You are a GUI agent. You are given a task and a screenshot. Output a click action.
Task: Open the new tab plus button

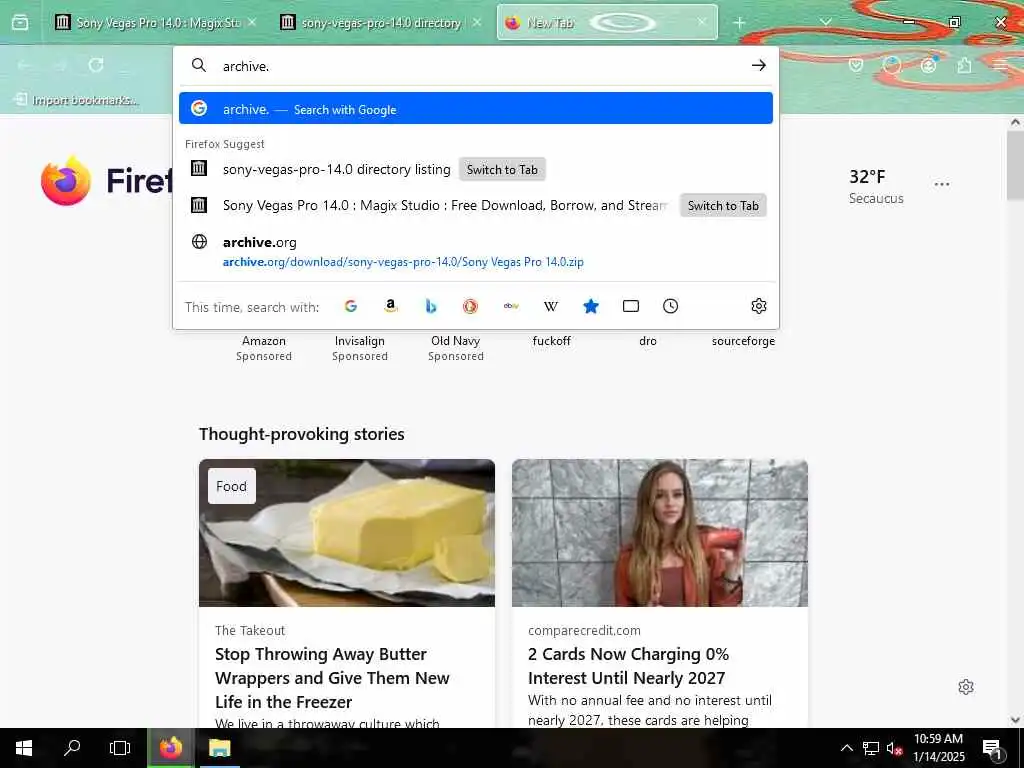coord(739,23)
